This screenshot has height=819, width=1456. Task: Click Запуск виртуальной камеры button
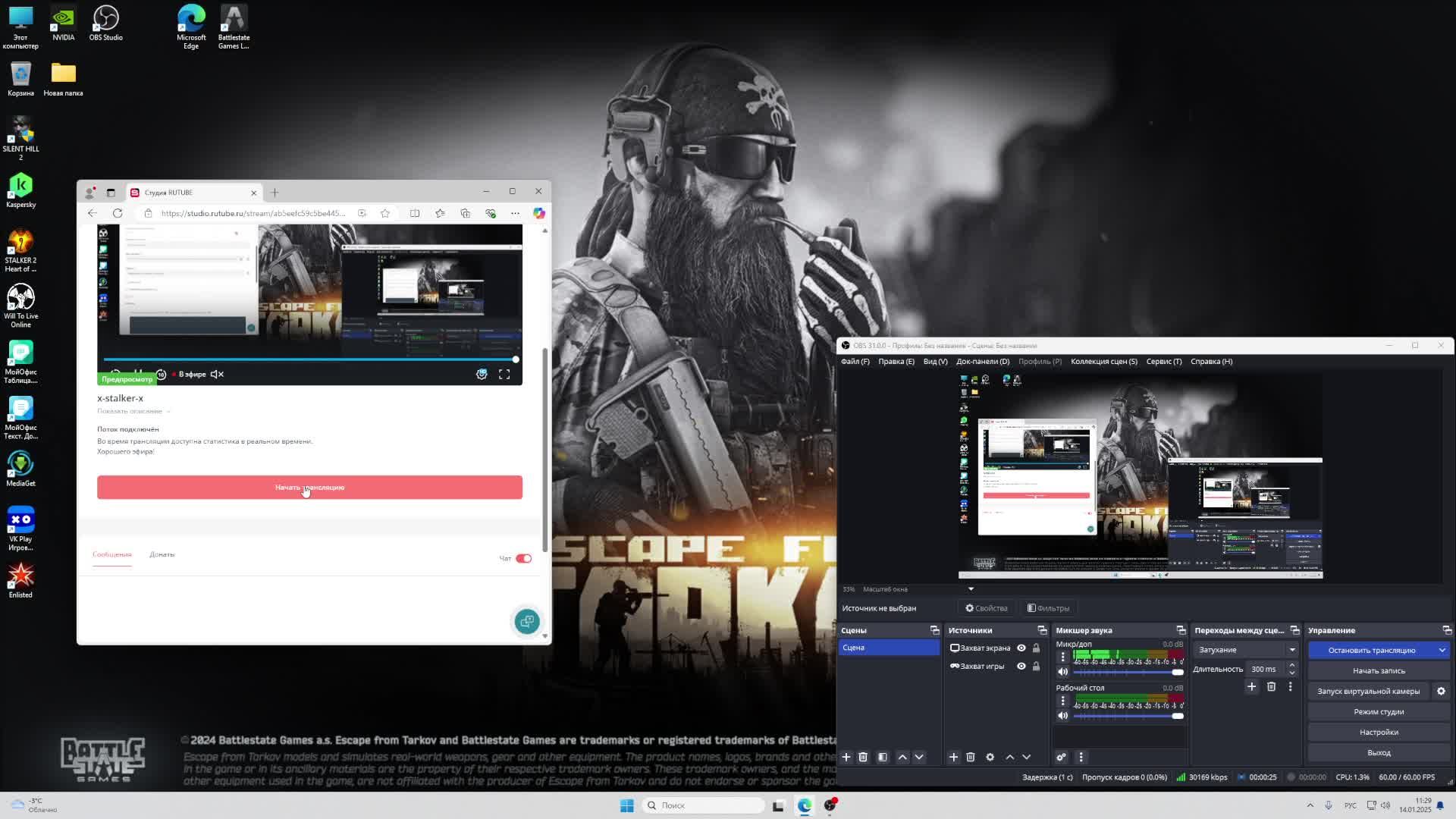tap(1368, 691)
